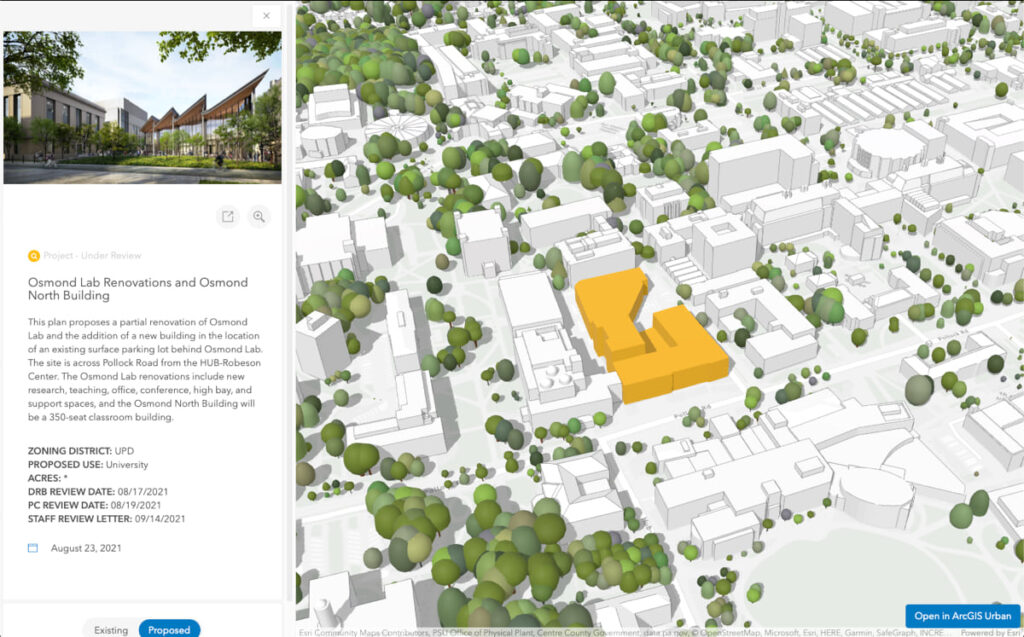Image resolution: width=1024 pixels, height=637 pixels.
Task: Close the project details panel
Action: pos(266,16)
